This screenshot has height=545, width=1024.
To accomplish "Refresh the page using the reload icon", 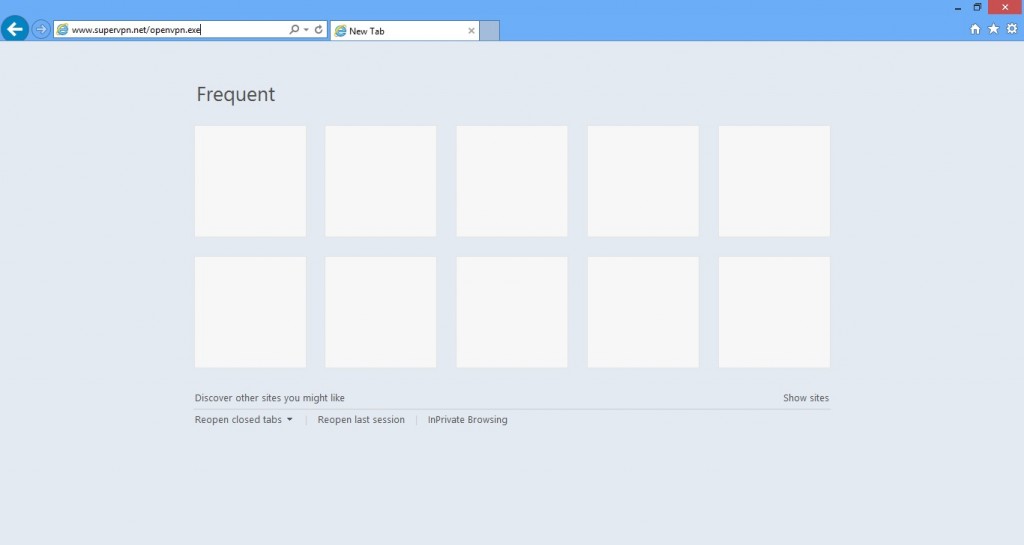I will point(319,30).
